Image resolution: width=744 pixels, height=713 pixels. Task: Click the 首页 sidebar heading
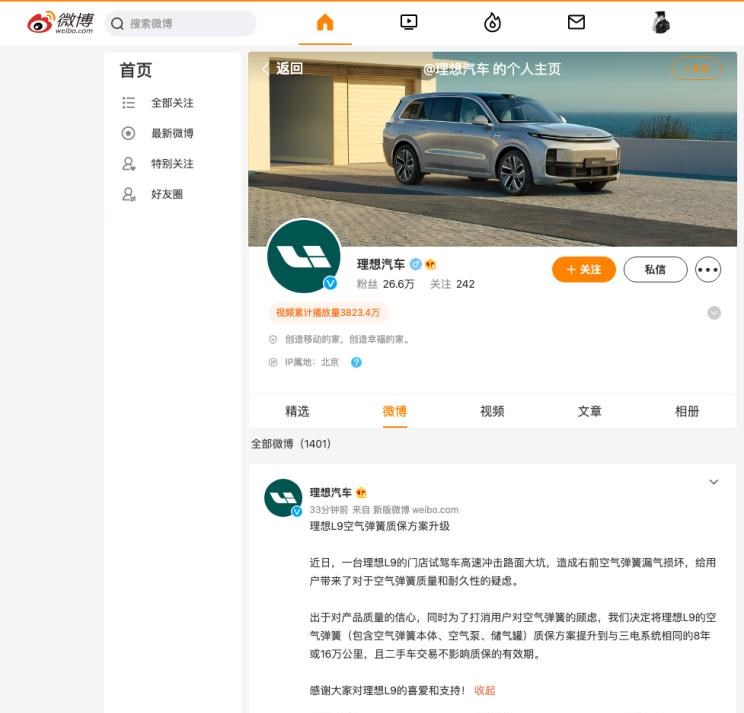tap(136, 70)
